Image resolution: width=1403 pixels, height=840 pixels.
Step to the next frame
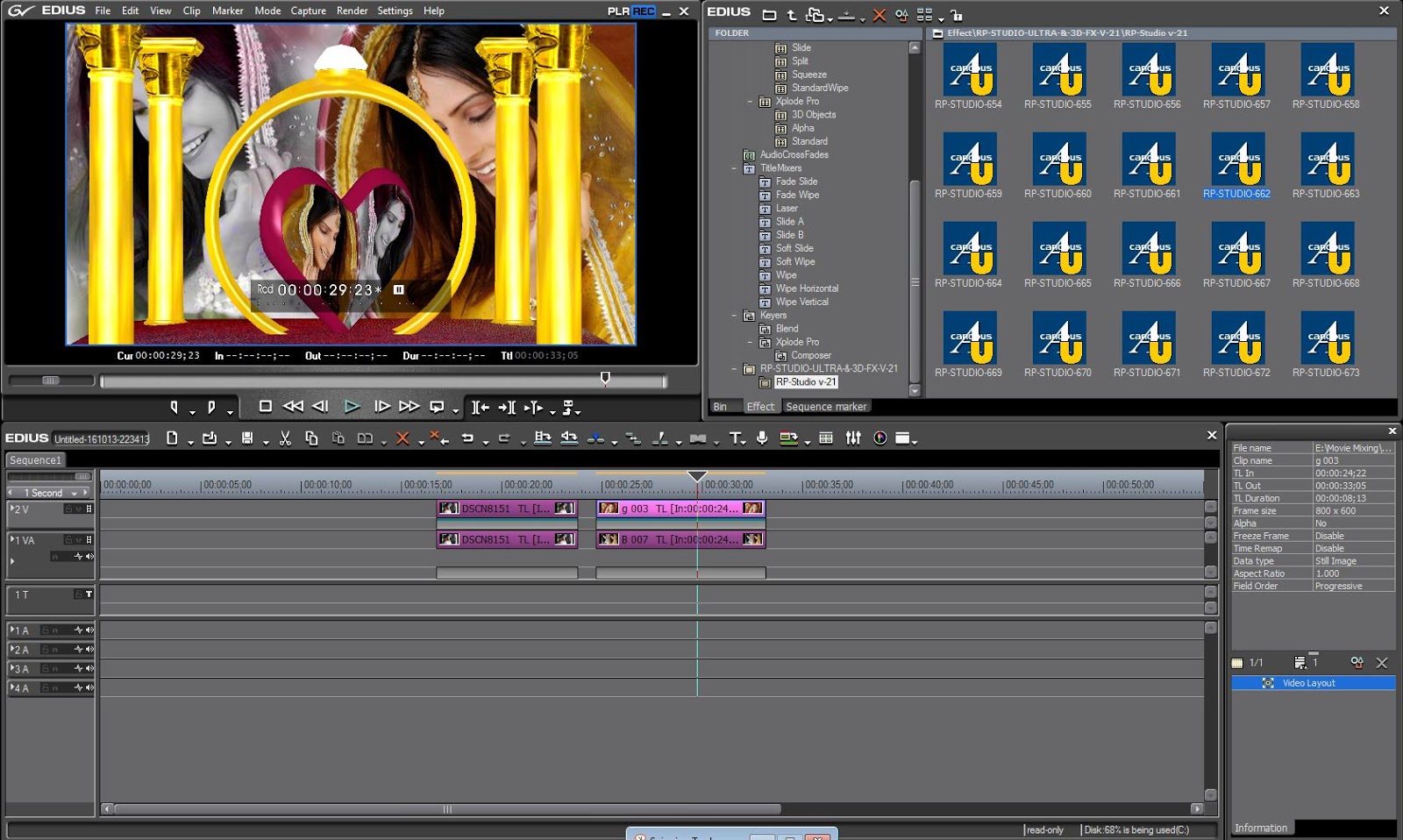(x=381, y=406)
